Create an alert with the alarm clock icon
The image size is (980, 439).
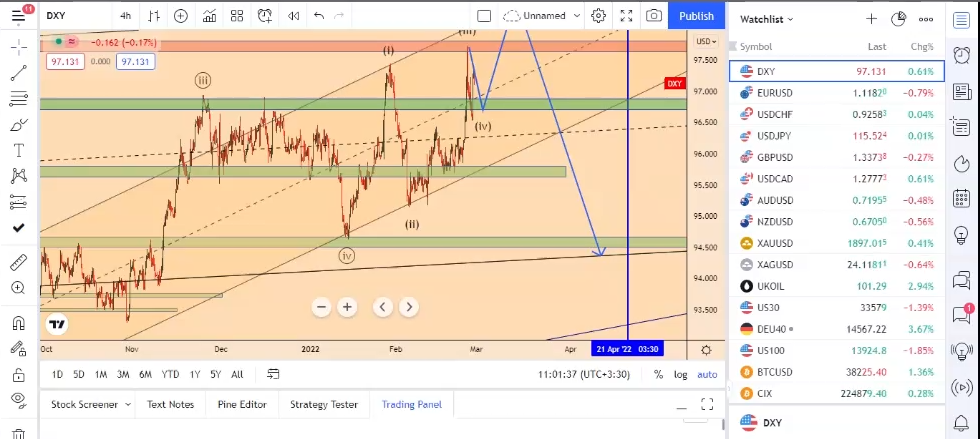click(264, 16)
